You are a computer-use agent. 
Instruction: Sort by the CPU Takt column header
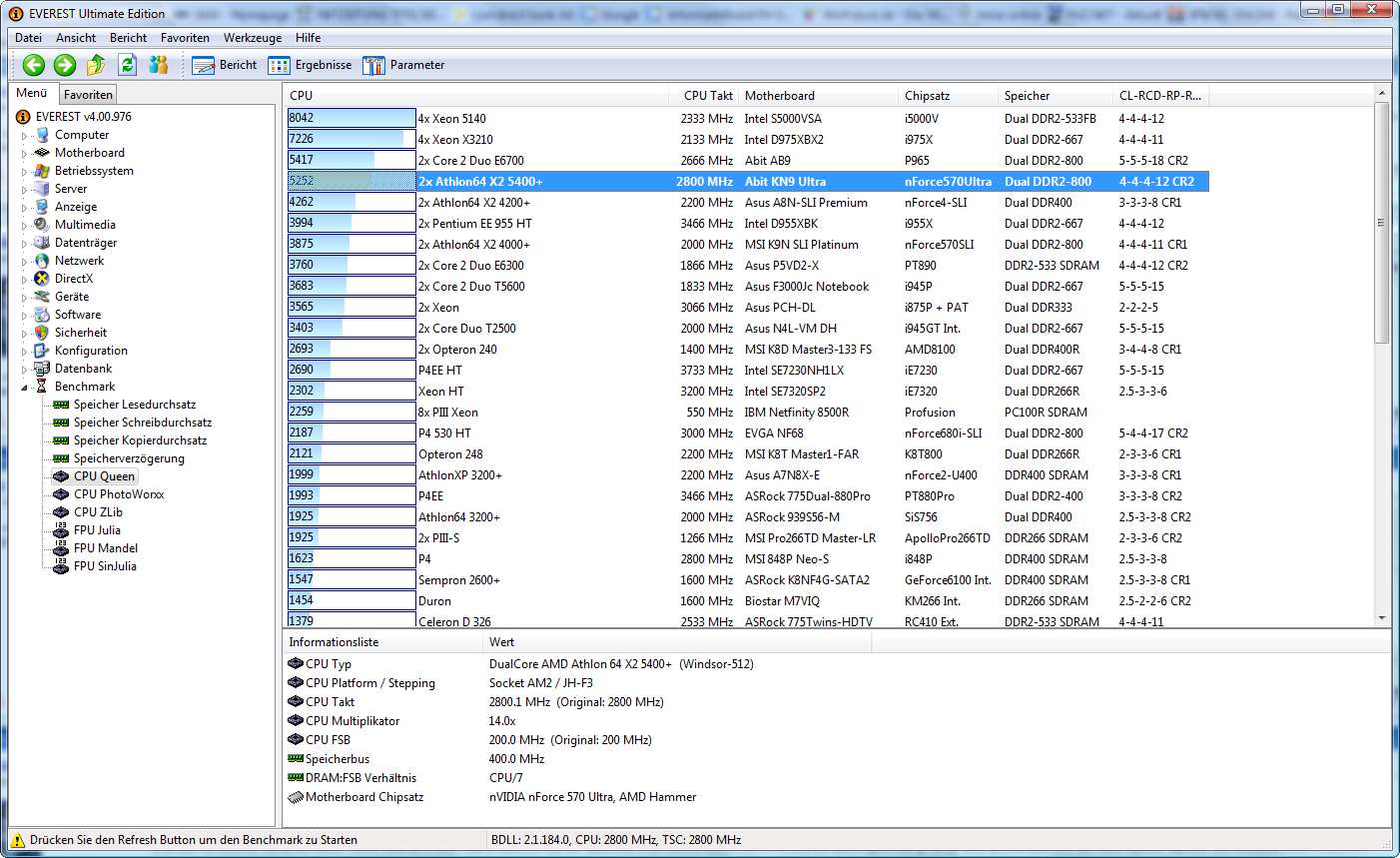[x=704, y=96]
